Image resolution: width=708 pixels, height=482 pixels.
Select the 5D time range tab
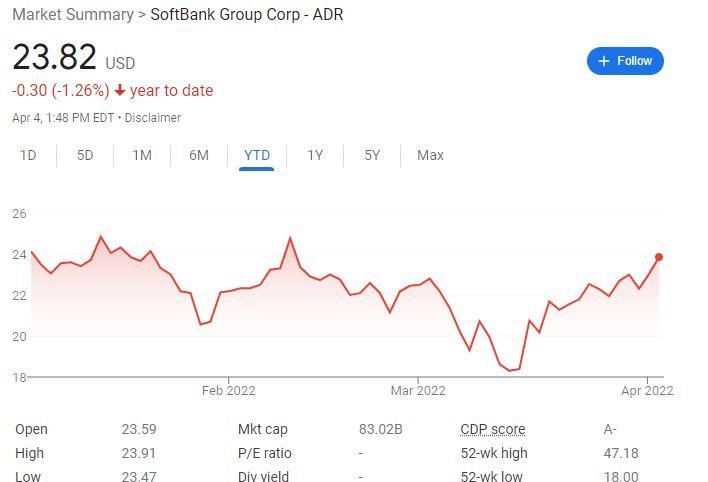point(85,155)
